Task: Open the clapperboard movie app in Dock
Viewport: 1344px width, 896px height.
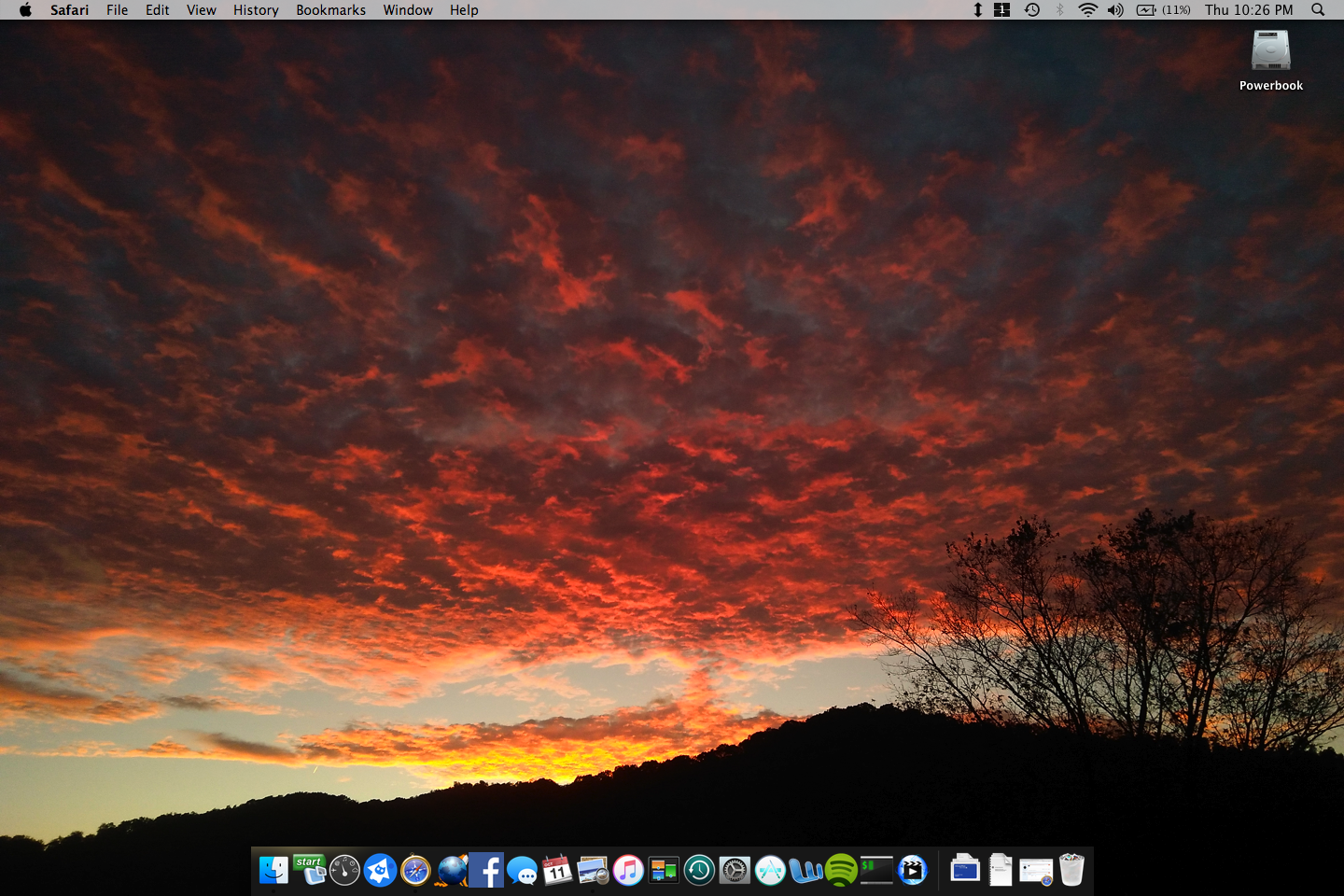Action: tap(912, 870)
